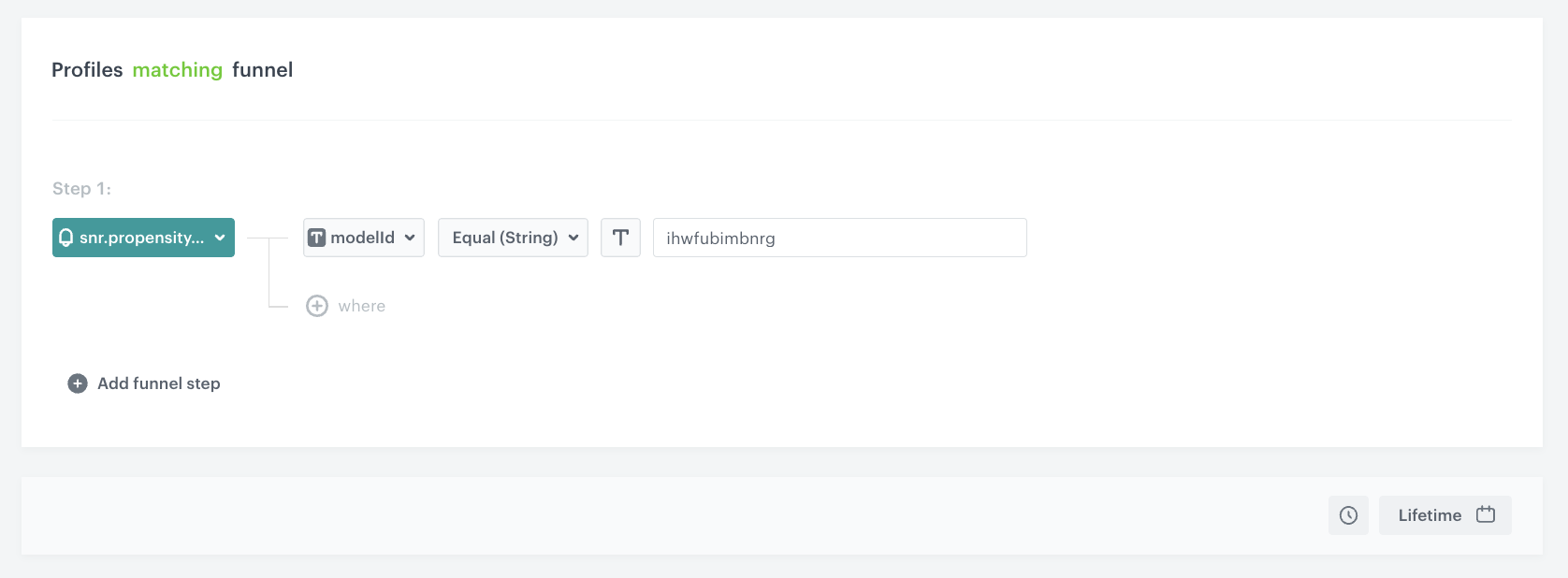Click the chevron arrow after Equal (String)

coord(573,238)
